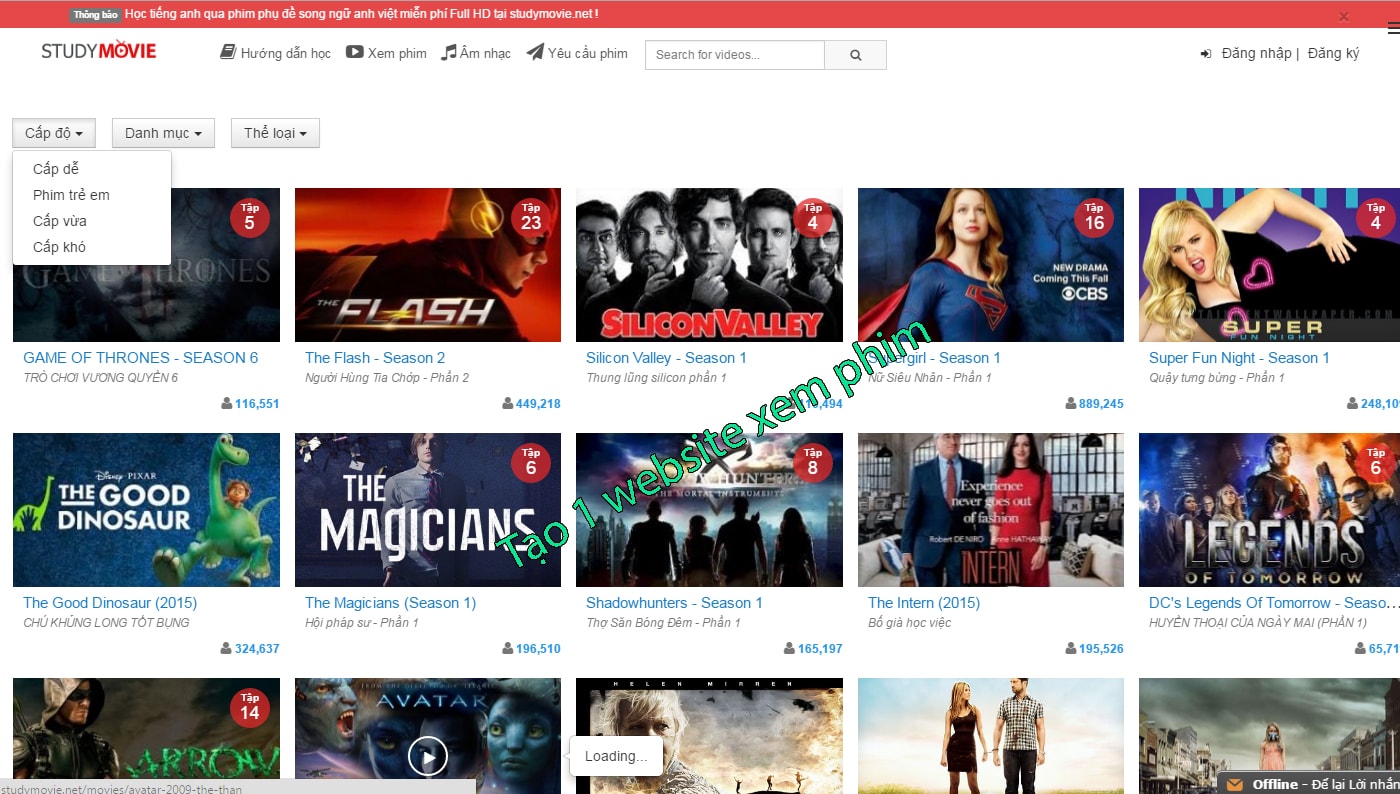Click the music note icon for Âm nhạc
This screenshot has width=1400, height=794.
pos(447,53)
